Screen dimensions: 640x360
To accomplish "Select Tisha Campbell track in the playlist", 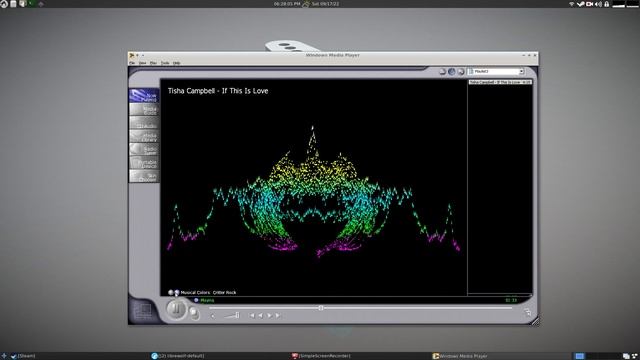I will [500, 82].
